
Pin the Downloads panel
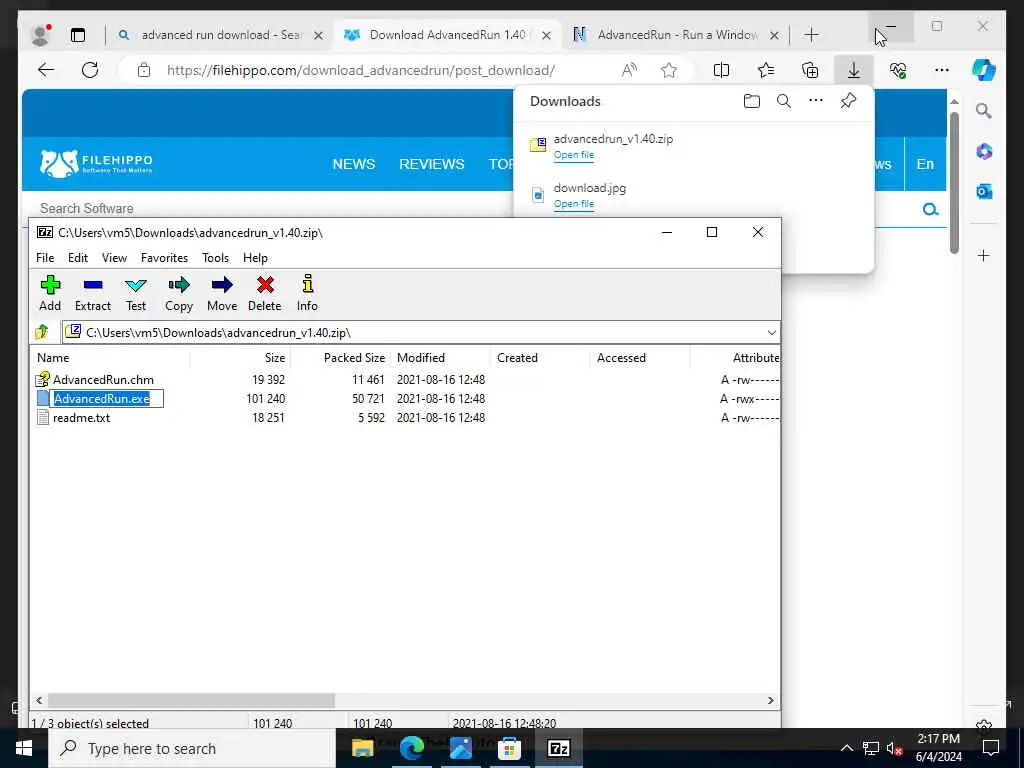tap(848, 101)
